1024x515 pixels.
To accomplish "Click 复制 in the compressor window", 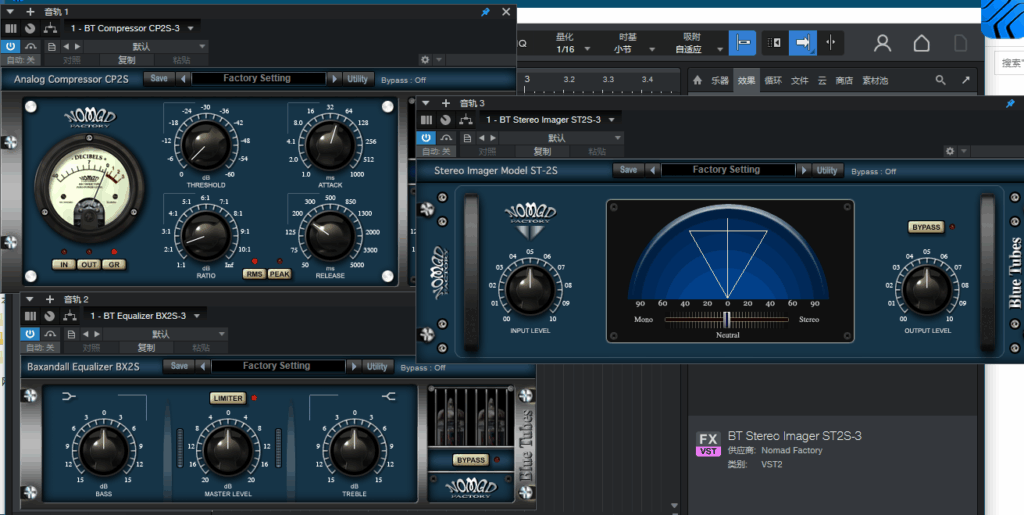I will point(126,60).
